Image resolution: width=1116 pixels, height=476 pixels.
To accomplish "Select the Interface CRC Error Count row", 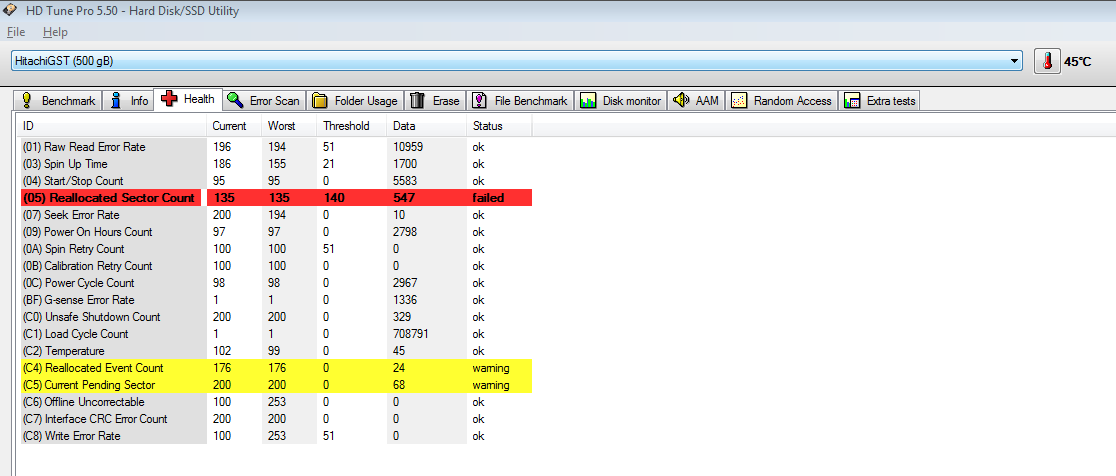I will click(x=275, y=419).
